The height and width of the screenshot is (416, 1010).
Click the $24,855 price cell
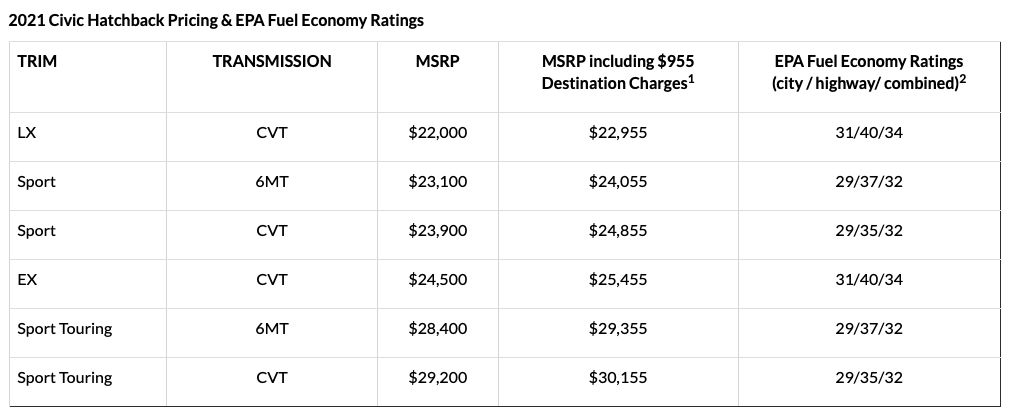coord(617,231)
